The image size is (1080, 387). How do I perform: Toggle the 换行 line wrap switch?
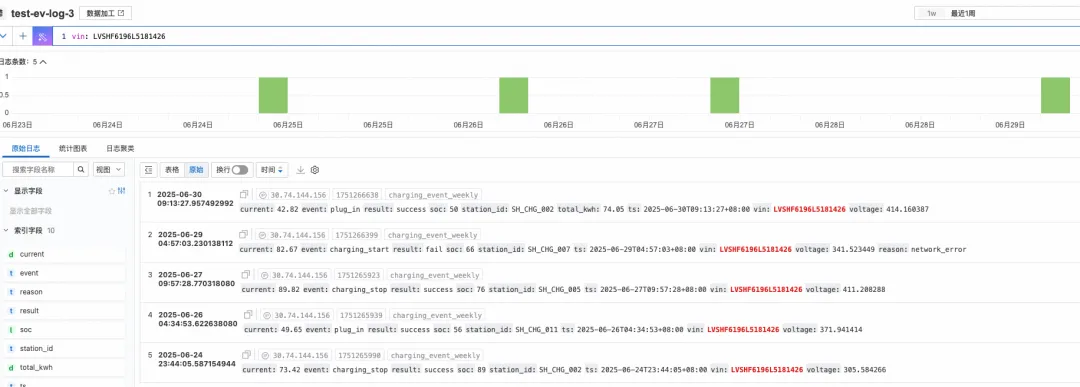point(240,170)
